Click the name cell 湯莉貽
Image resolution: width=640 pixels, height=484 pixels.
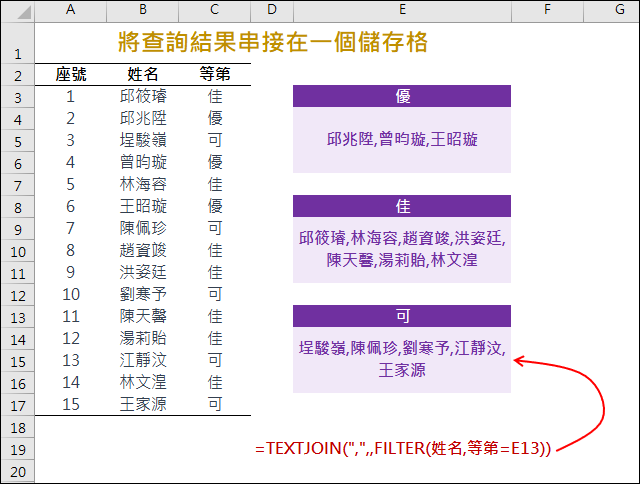pyautogui.click(x=142, y=339)
